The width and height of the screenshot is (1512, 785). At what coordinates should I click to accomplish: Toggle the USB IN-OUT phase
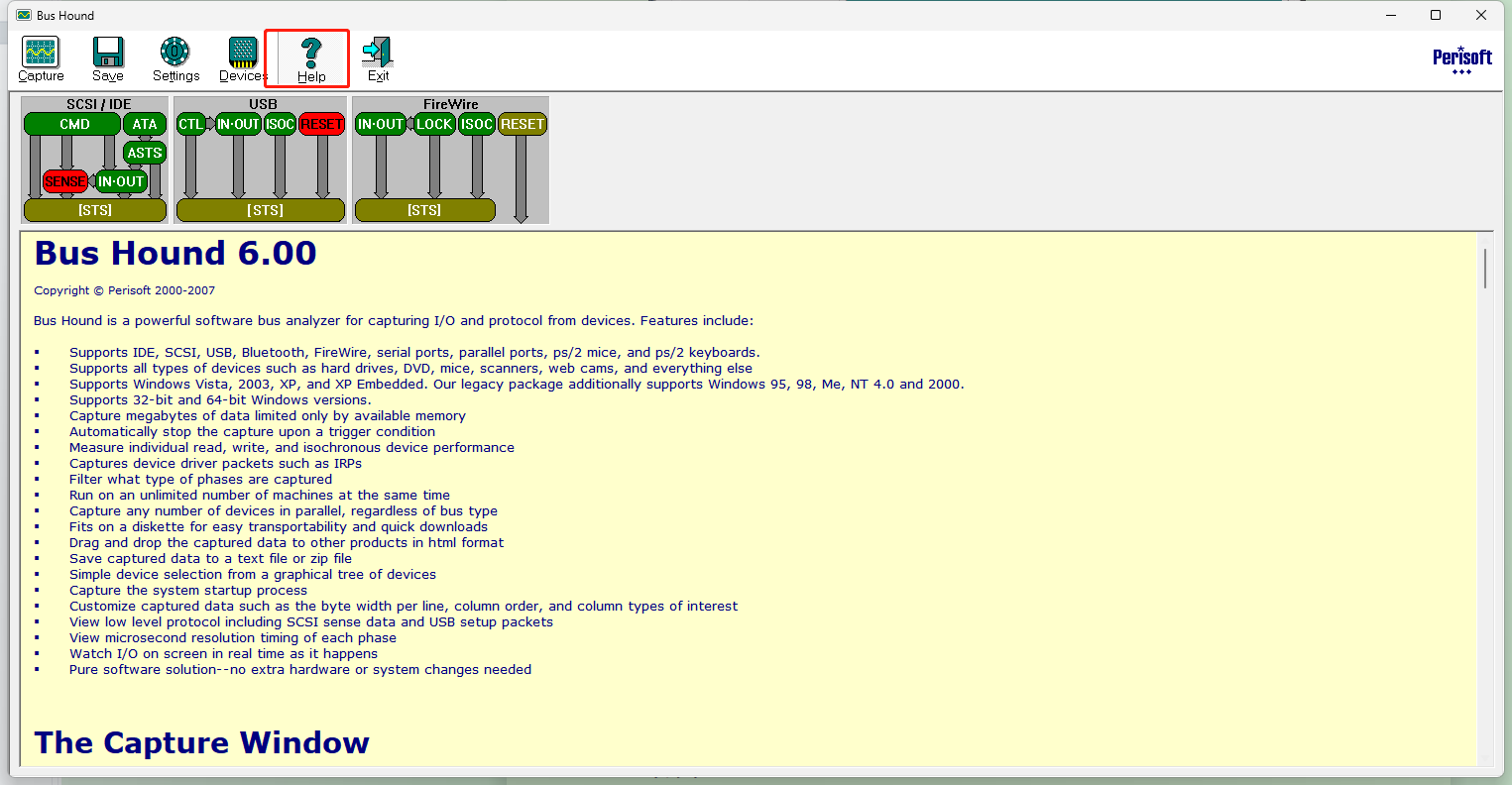pyautogui.click(x=238, y=124)
